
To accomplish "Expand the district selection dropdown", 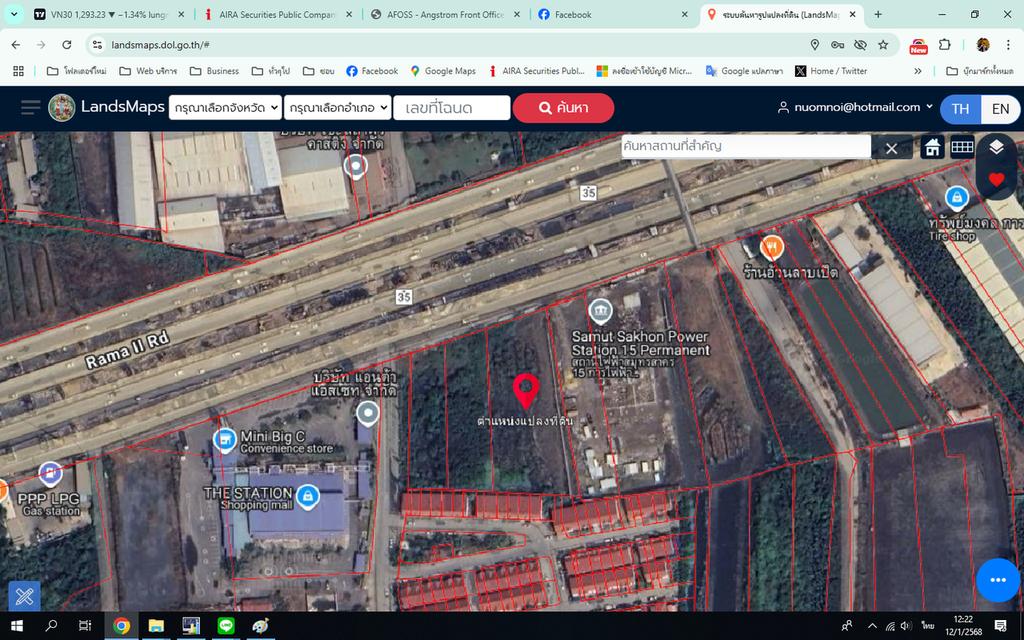I will tap(337, 108).
